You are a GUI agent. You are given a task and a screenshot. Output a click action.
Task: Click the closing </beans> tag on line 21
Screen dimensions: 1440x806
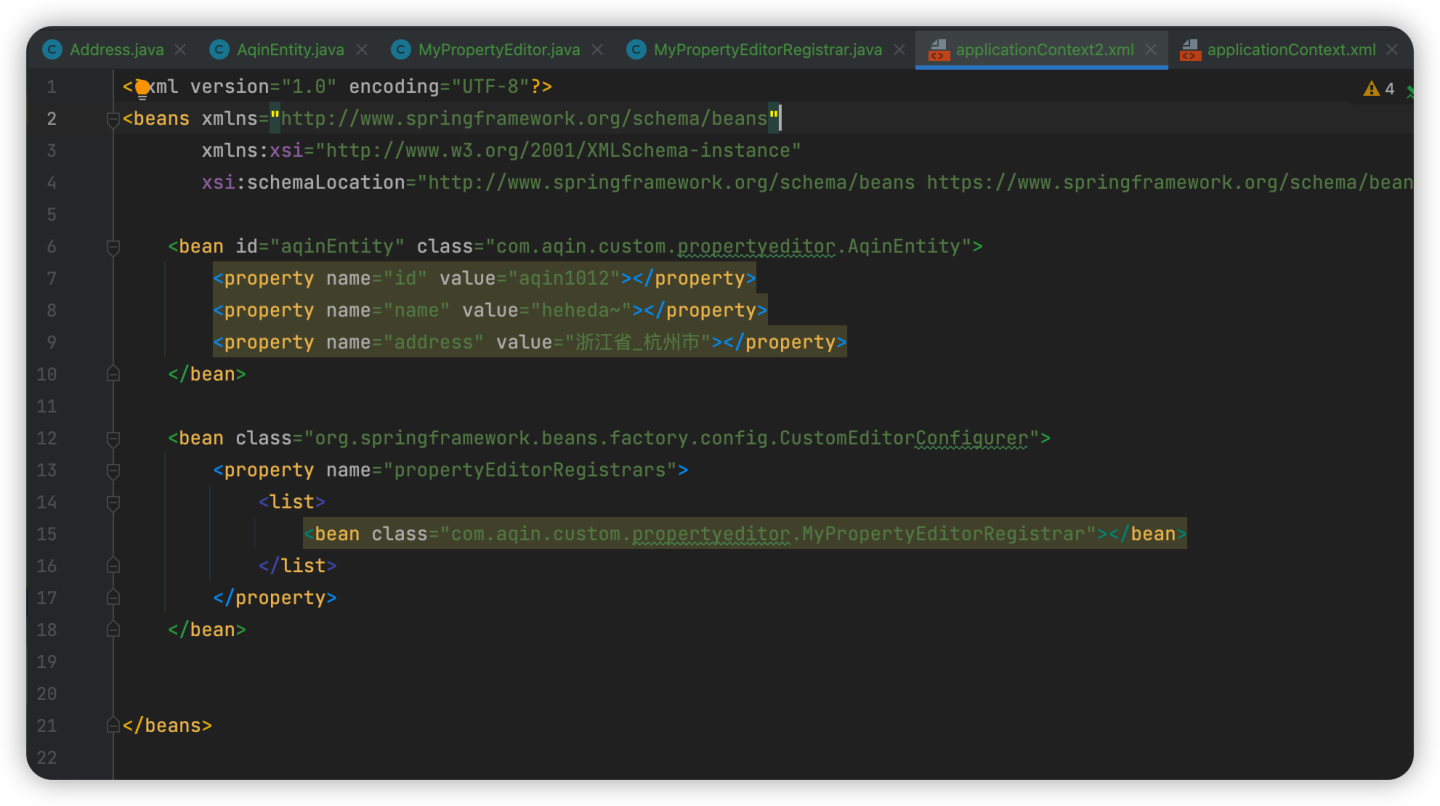[x=167, y=726]
